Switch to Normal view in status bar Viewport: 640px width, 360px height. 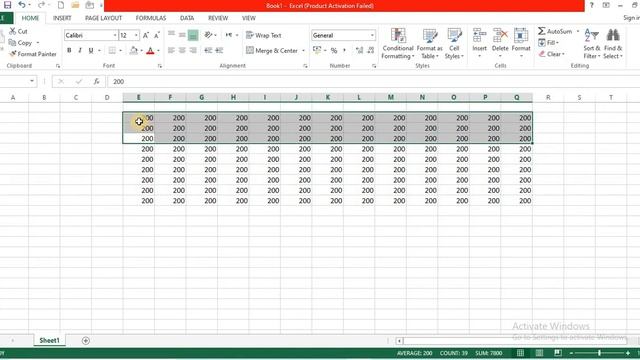pyautogui.click(x=520, y=353)
